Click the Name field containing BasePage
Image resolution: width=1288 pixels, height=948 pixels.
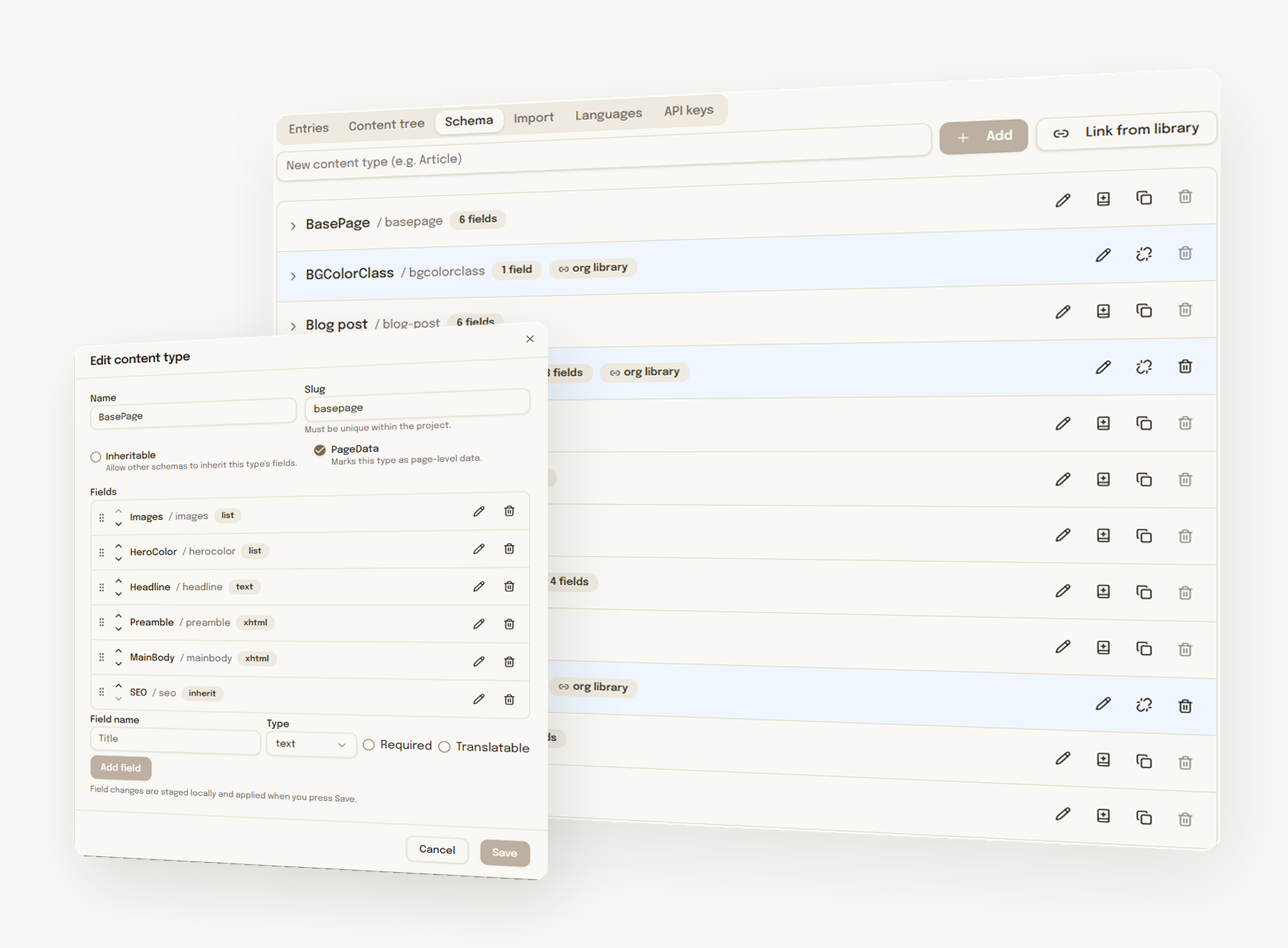click(193, 415)
